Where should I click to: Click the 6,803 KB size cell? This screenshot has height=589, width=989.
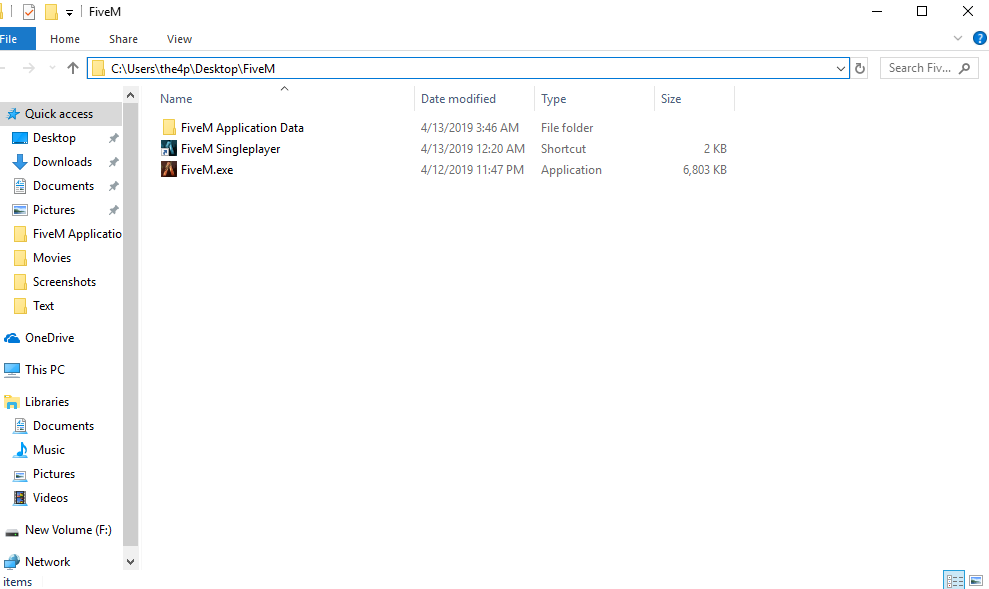pos(705,170)
